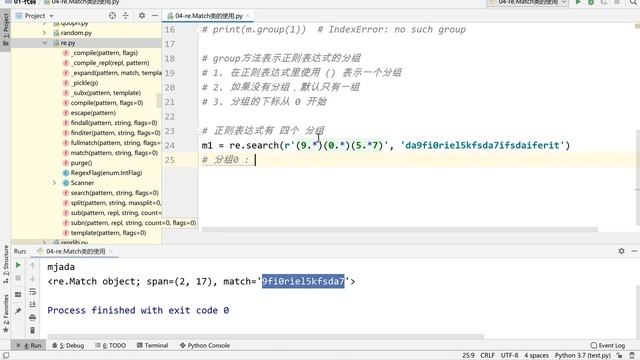This screenshot has height=360, width=640.
Task: Select fullmatch function entry
Action: [x=112, y=143]
